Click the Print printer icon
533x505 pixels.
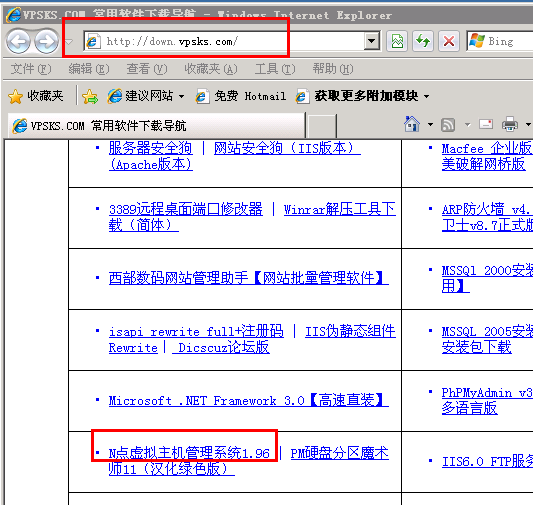[x=510, y=124]
